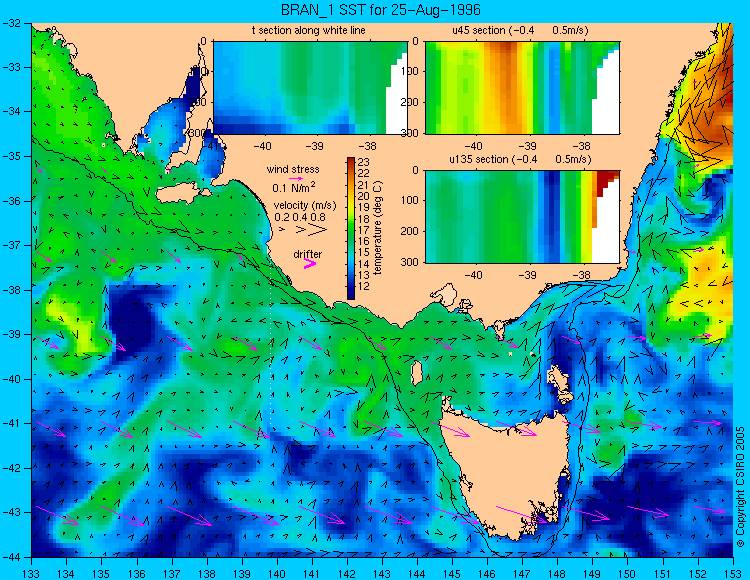The image size is (750, 580).
Task: Click the magenta wind stress legend arrow
Action: (x=296, y=178)
